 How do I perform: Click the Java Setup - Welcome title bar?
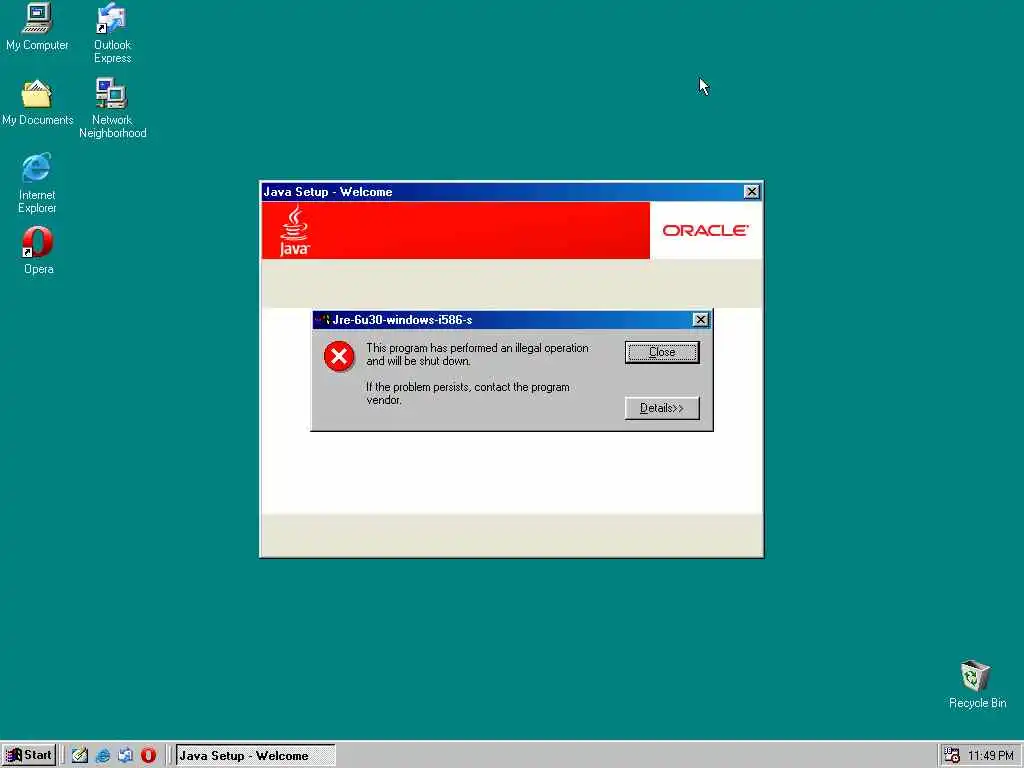coord(511,191)
